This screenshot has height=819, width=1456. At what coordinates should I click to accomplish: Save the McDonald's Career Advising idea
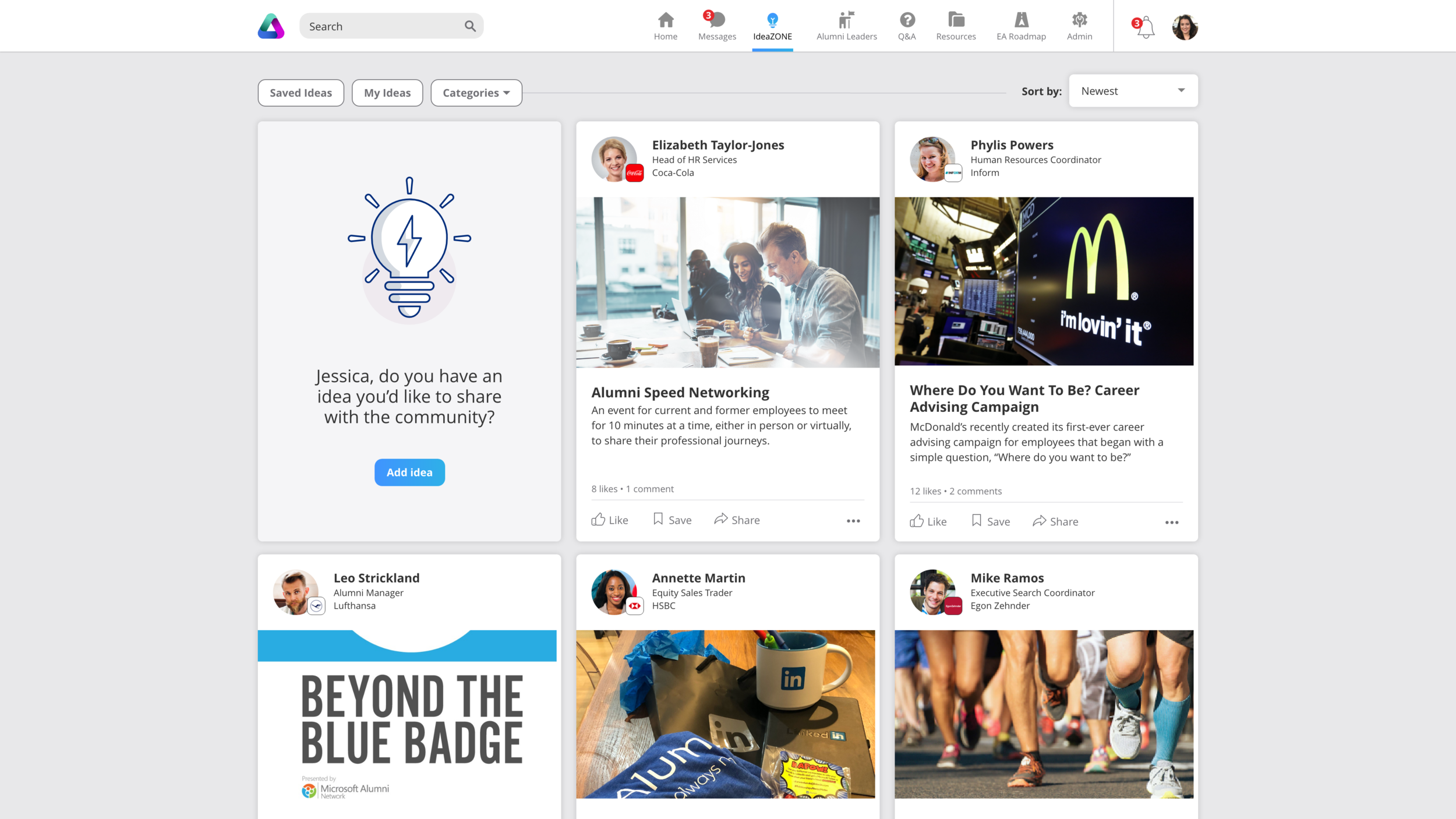click(x=991, y=521)
